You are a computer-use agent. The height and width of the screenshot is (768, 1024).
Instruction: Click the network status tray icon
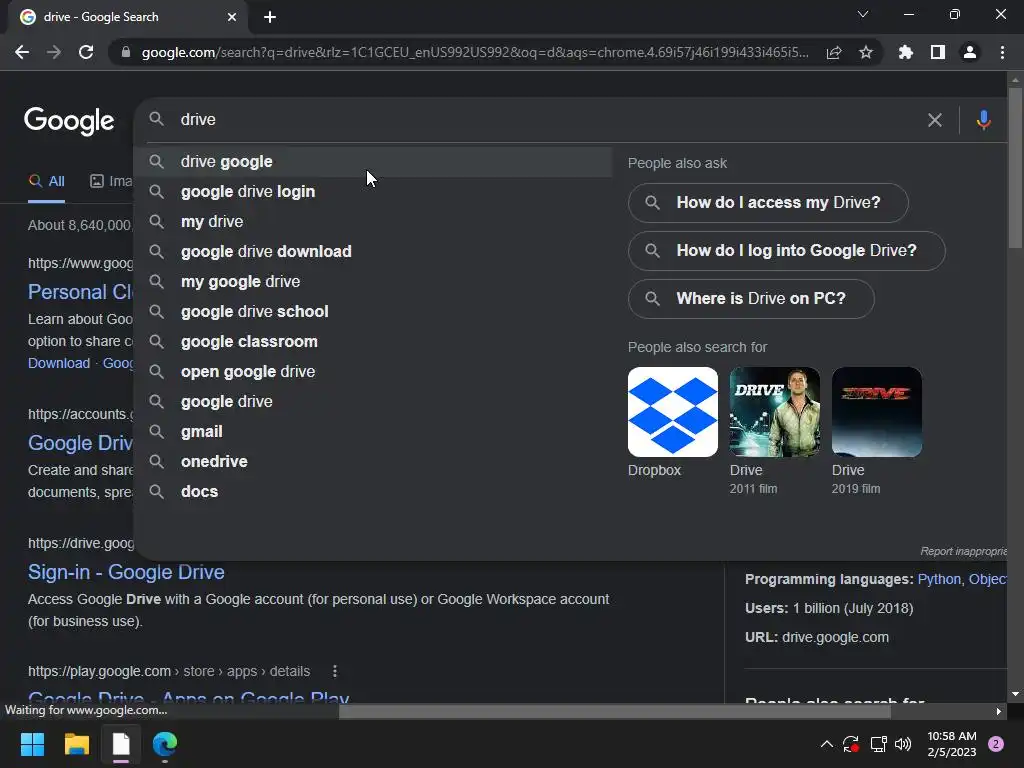coord(878,744)
